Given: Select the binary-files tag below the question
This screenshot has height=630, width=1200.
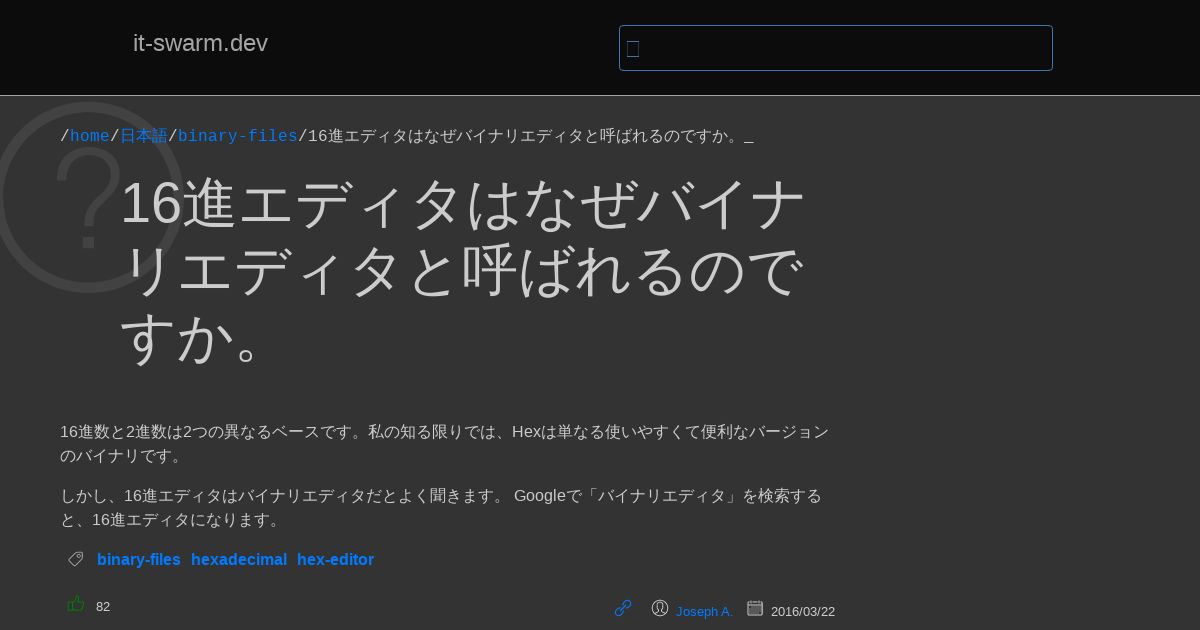Looking at the screenshot, I should 139,559.
